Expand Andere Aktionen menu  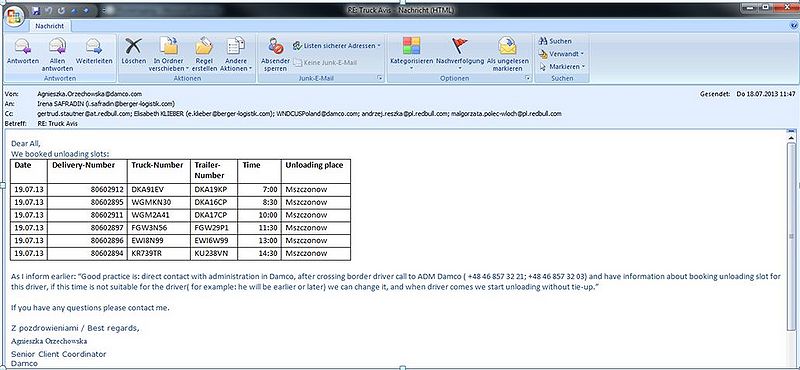(236, 55)
